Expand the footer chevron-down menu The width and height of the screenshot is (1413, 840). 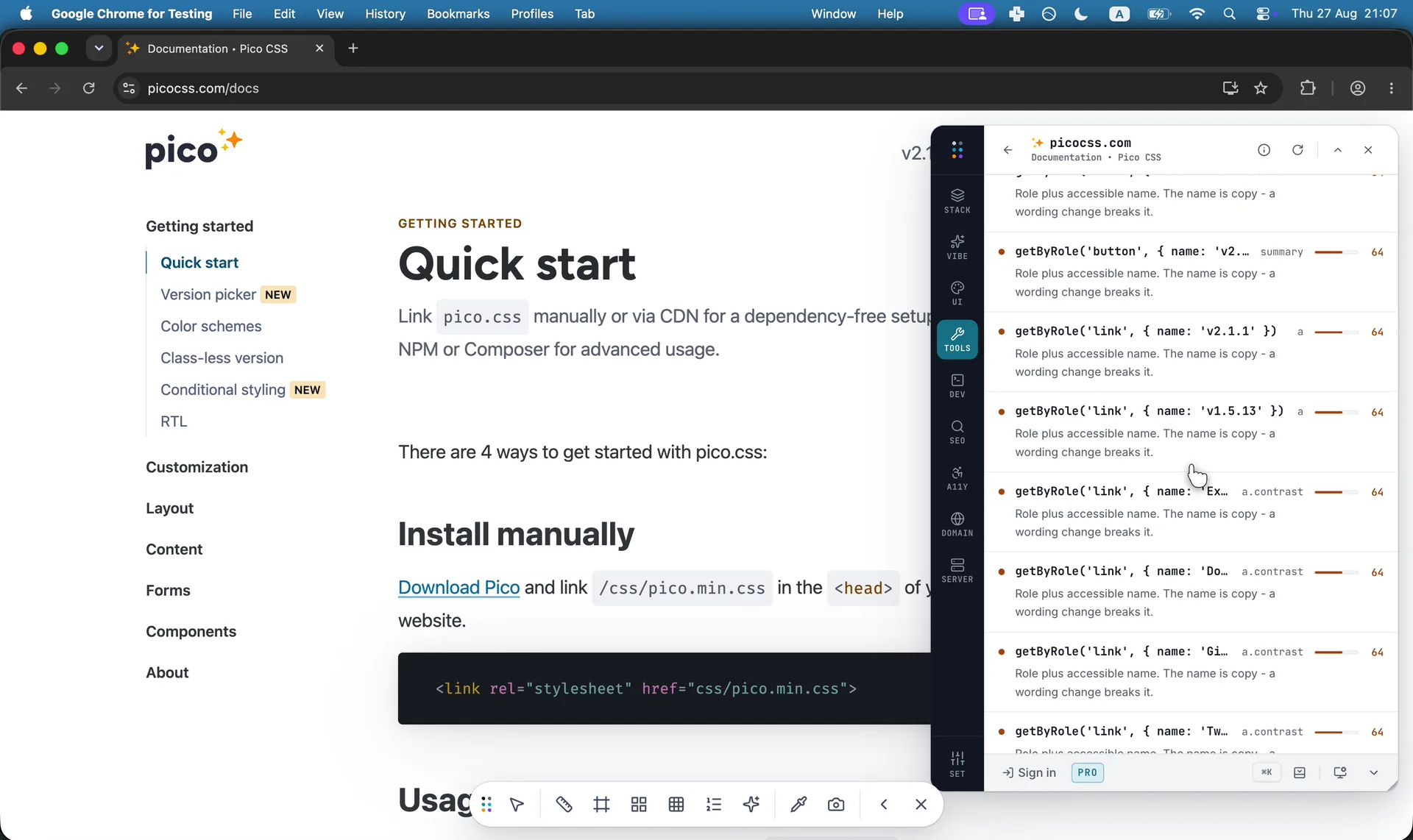click(x=1373, y=772)
